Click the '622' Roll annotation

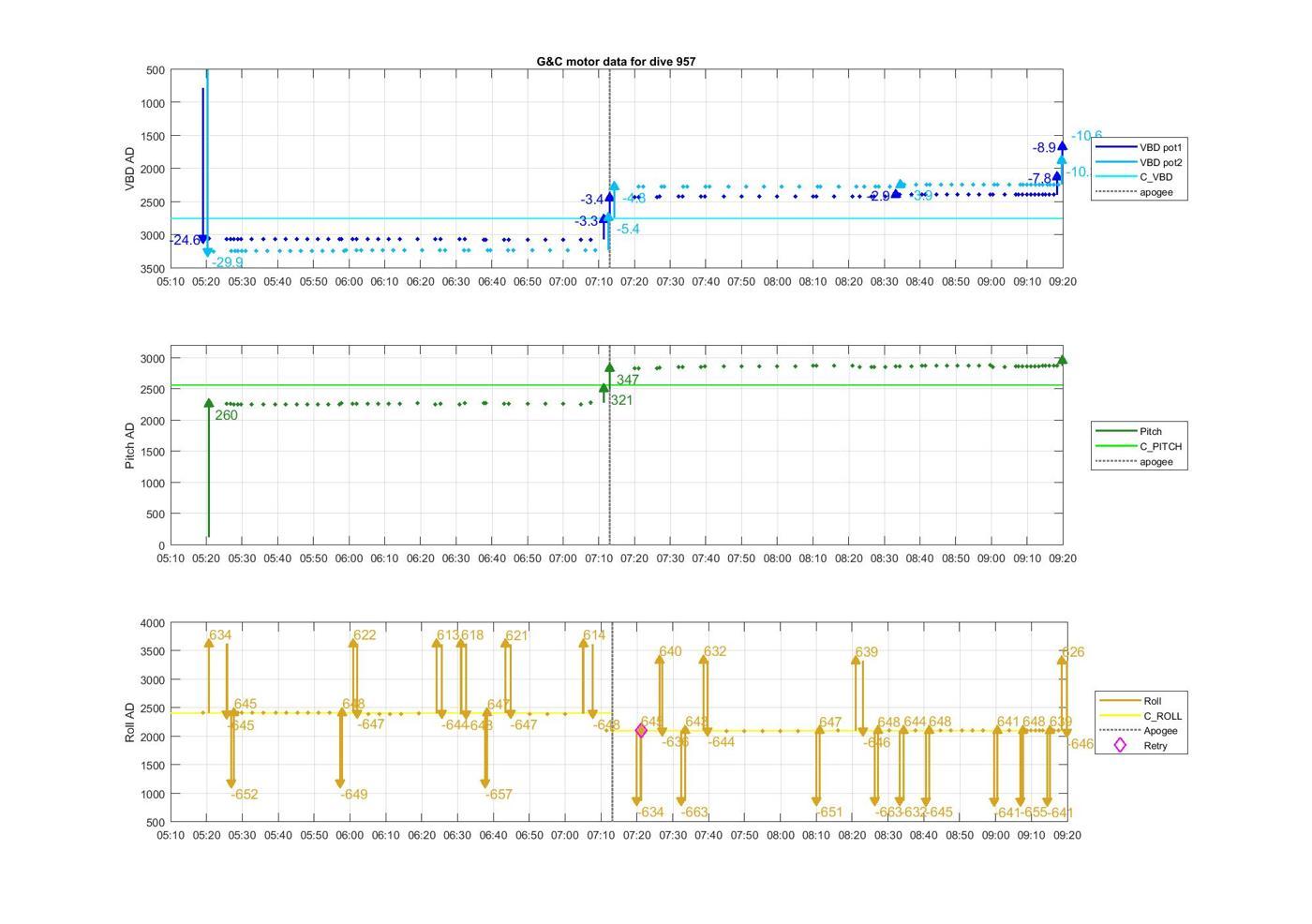[365, 635]
